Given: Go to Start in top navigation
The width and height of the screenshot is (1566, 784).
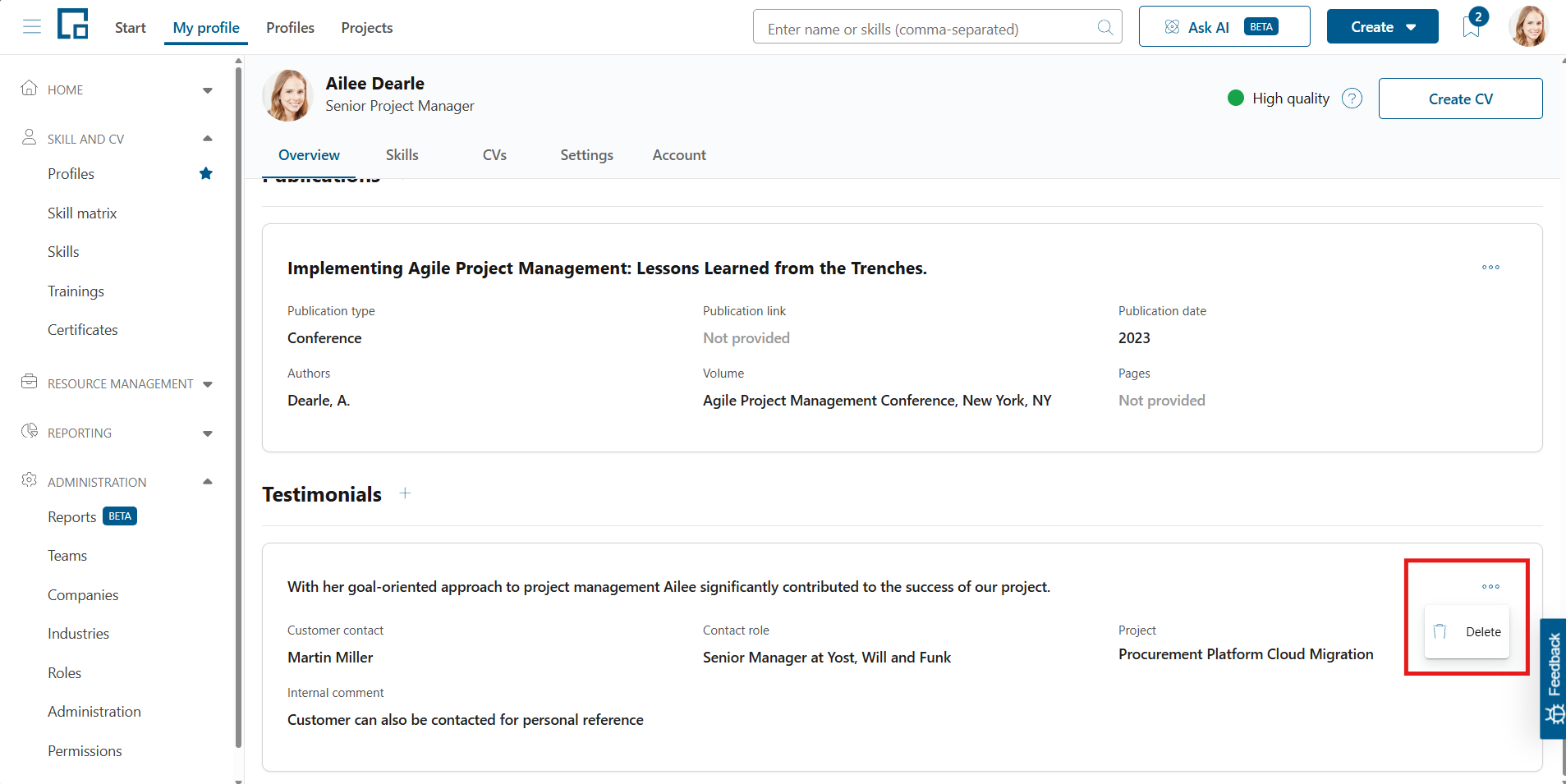Looking at the screenshot, I should [x=131, y=28].
